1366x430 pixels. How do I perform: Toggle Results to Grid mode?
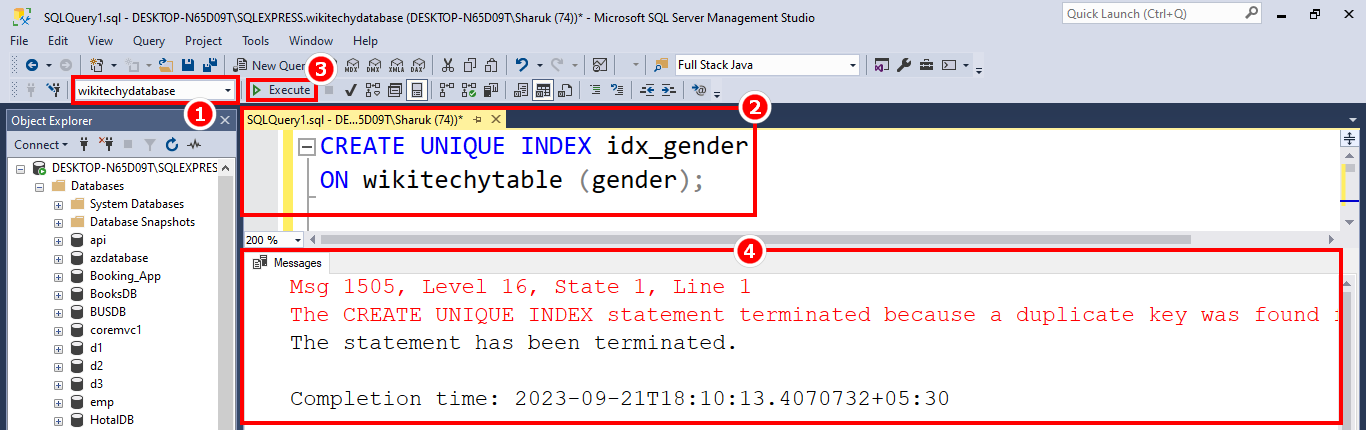(x=543, y=90)
